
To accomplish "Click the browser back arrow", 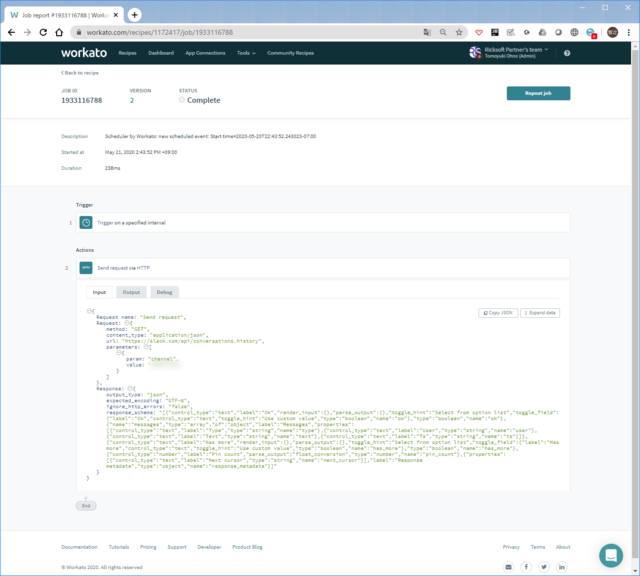I will 11,32.
